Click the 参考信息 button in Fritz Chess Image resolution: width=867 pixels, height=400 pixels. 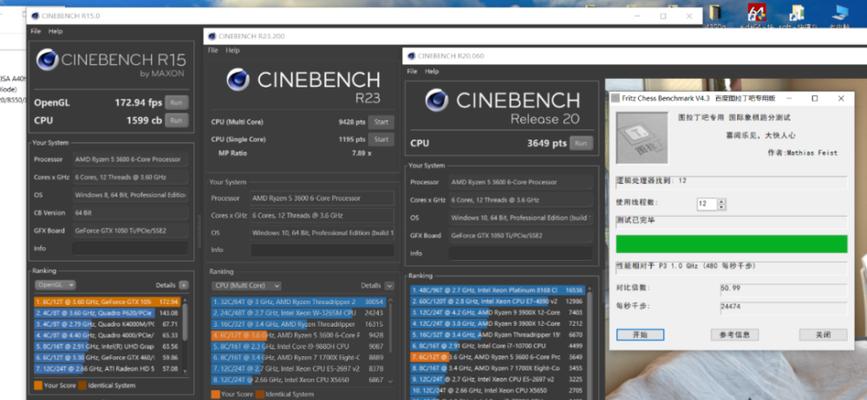tap(734, 335)
